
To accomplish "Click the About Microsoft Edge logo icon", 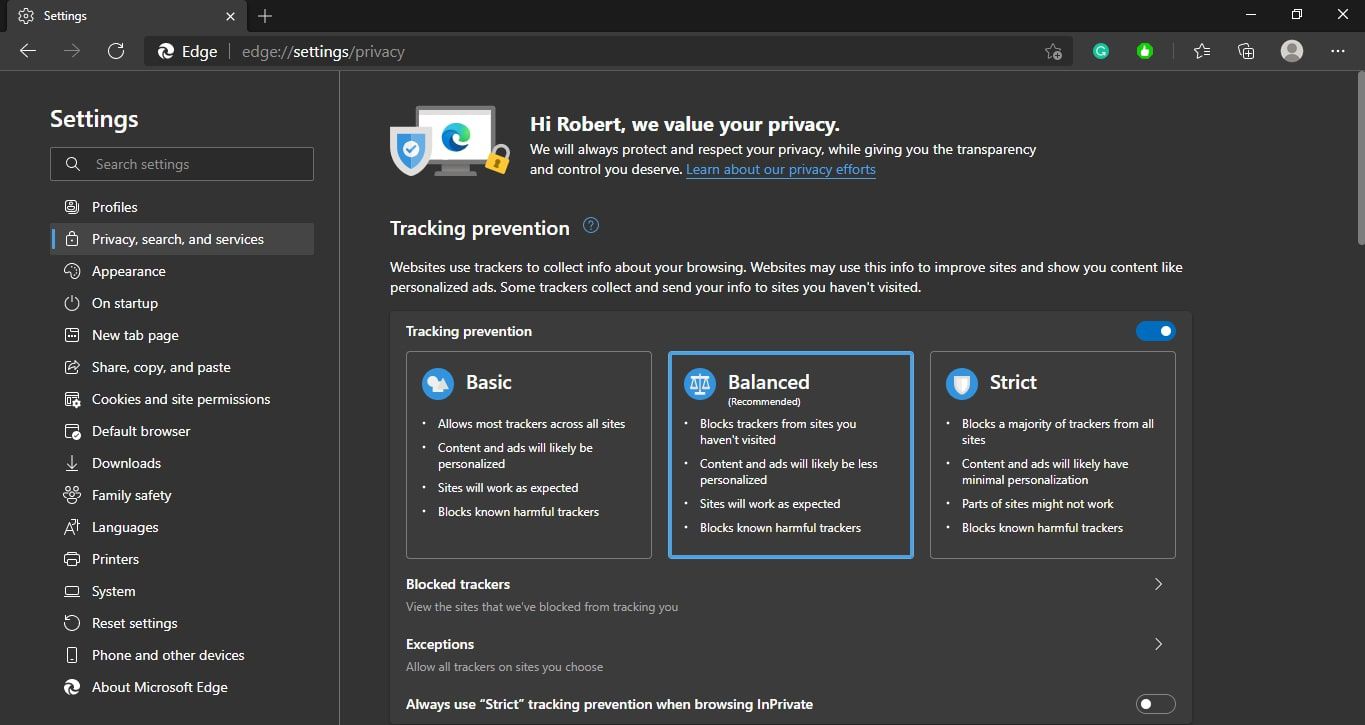I will pos(72,687).
